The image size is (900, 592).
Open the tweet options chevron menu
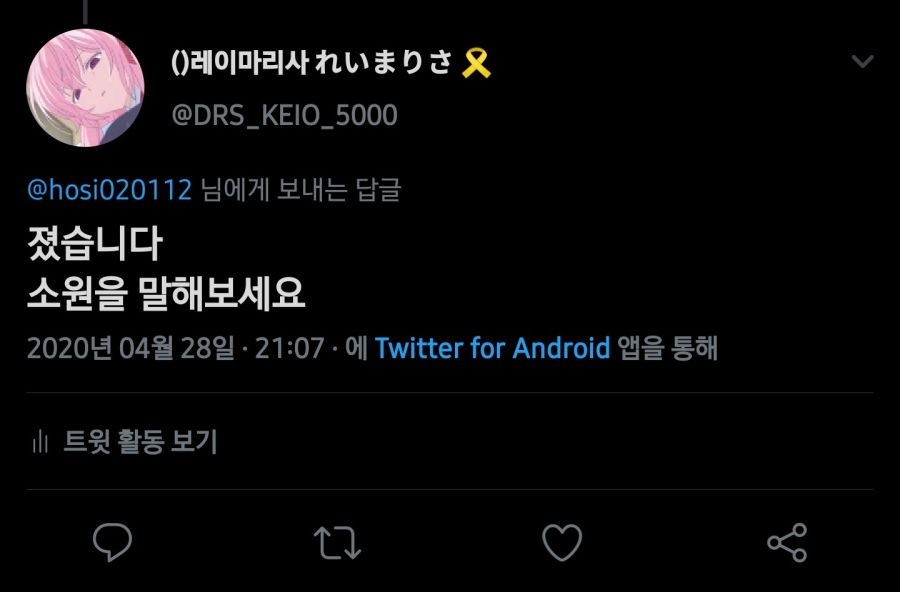click(862, 61)
